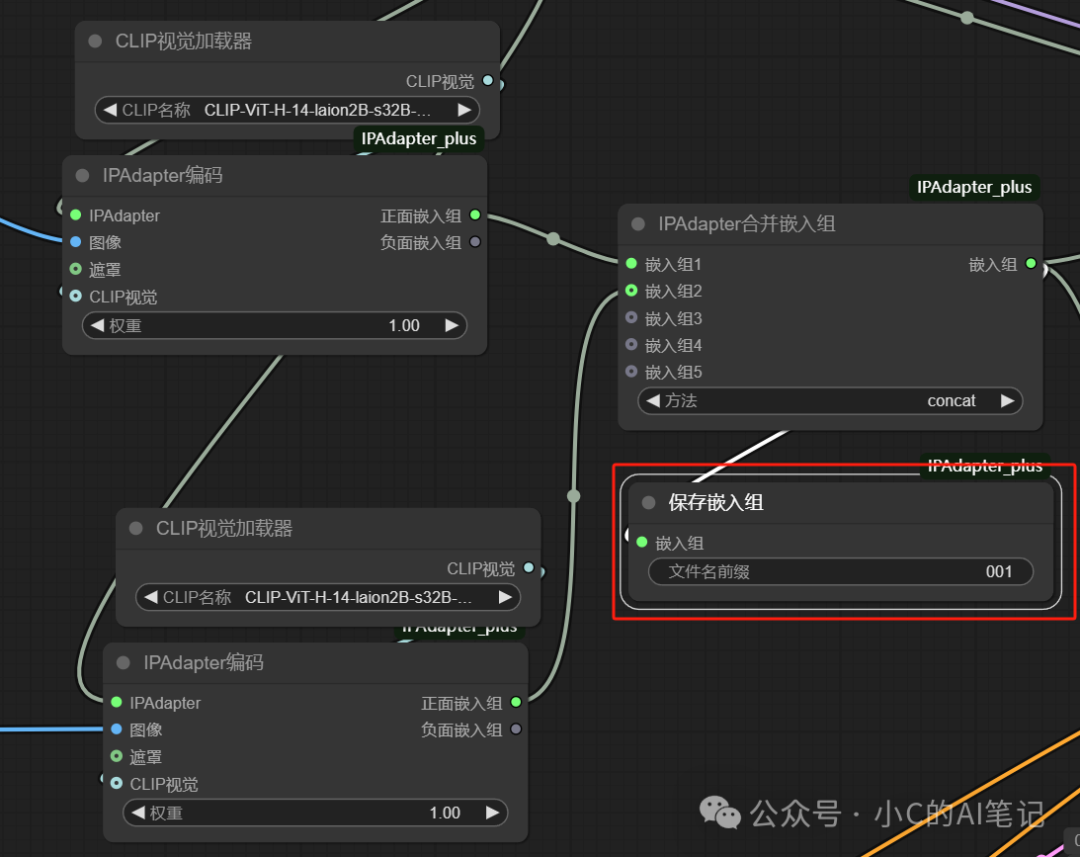The image size is (1080, 857).
Task: Increase 权重 on upper IPAdapter编码 with right arrow
Action: coord(451,325)
